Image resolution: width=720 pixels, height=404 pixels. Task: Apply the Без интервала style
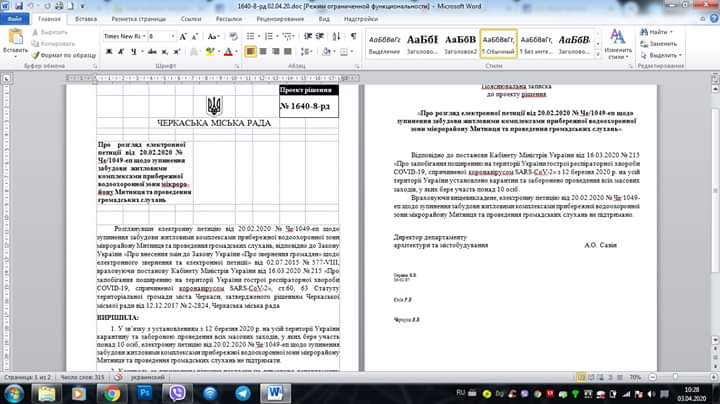(536, 44)
